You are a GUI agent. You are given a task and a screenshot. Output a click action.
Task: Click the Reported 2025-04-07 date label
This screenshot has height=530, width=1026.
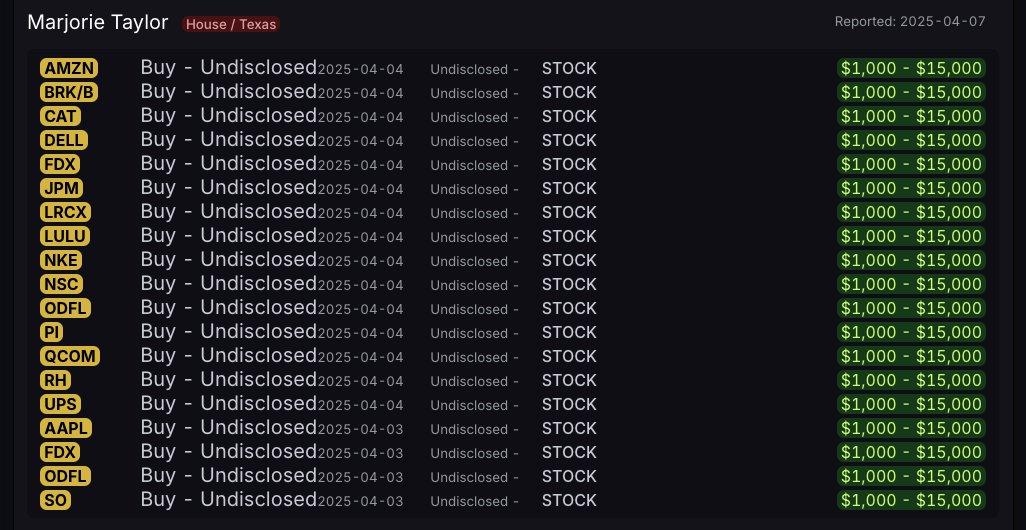(x=910, y=22)
